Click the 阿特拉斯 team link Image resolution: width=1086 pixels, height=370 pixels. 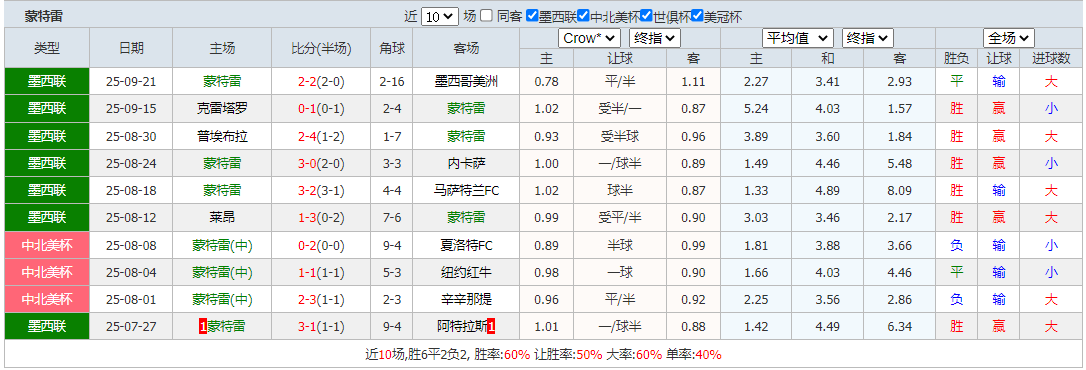(462, 326)
